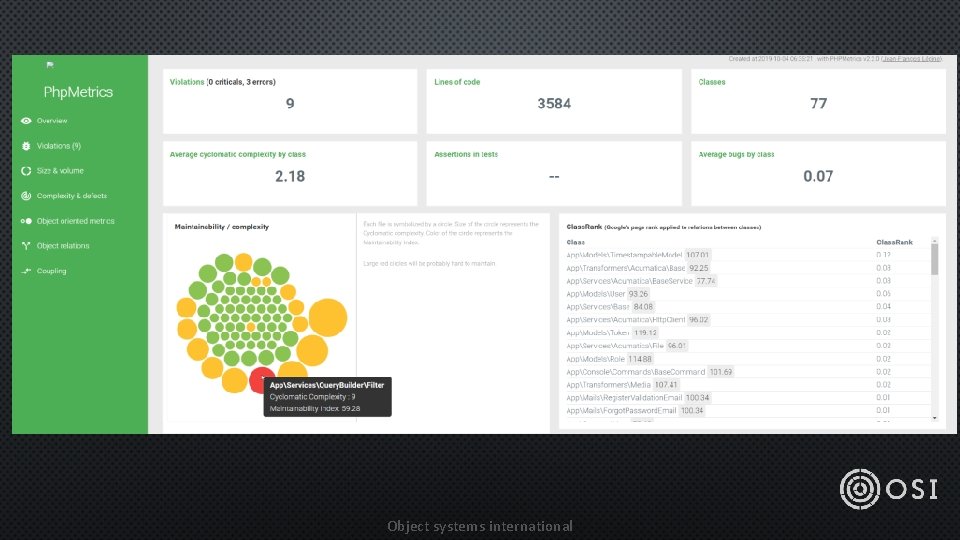Click the red QueryBuilder\Filter circle
The width and height of the screenshot is (960, 540).
coord(260,379)
